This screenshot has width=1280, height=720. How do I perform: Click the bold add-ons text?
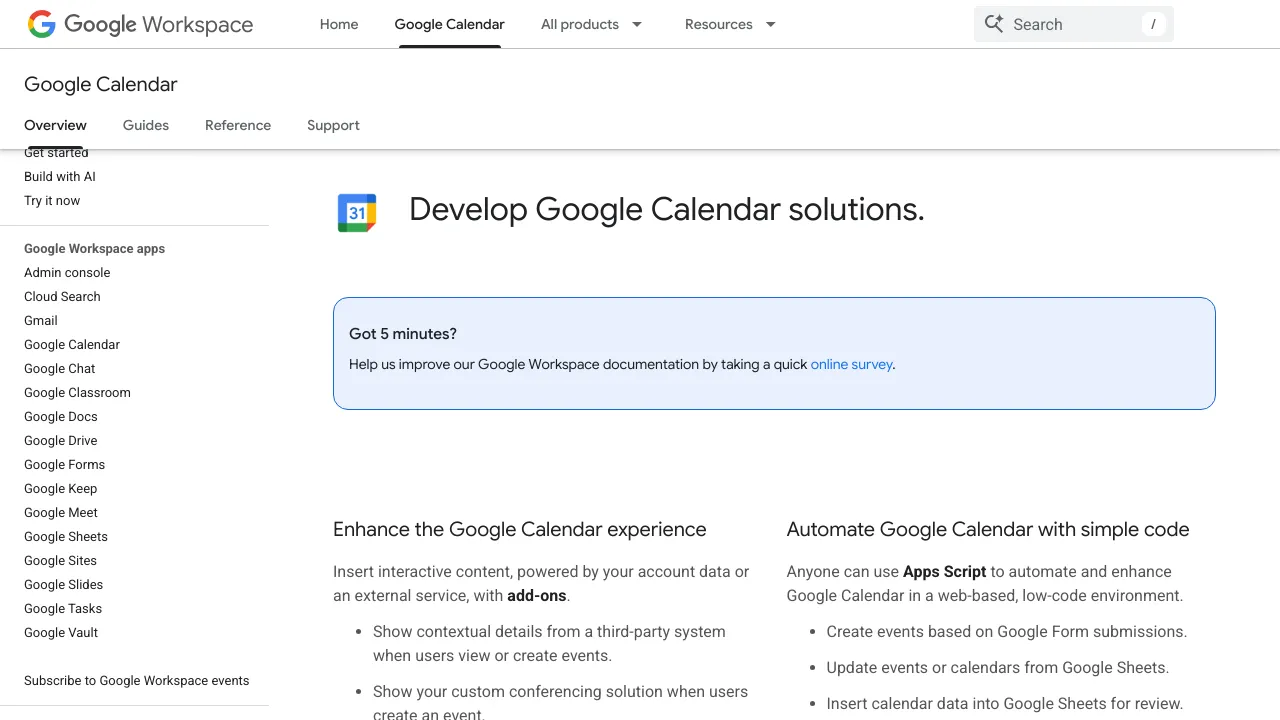click(x=537, y=595)
